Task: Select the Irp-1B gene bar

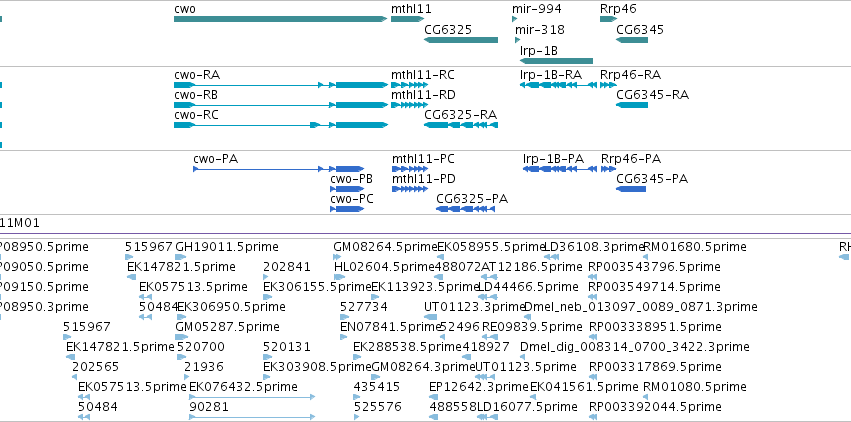Action: click(x=556, y=61)
